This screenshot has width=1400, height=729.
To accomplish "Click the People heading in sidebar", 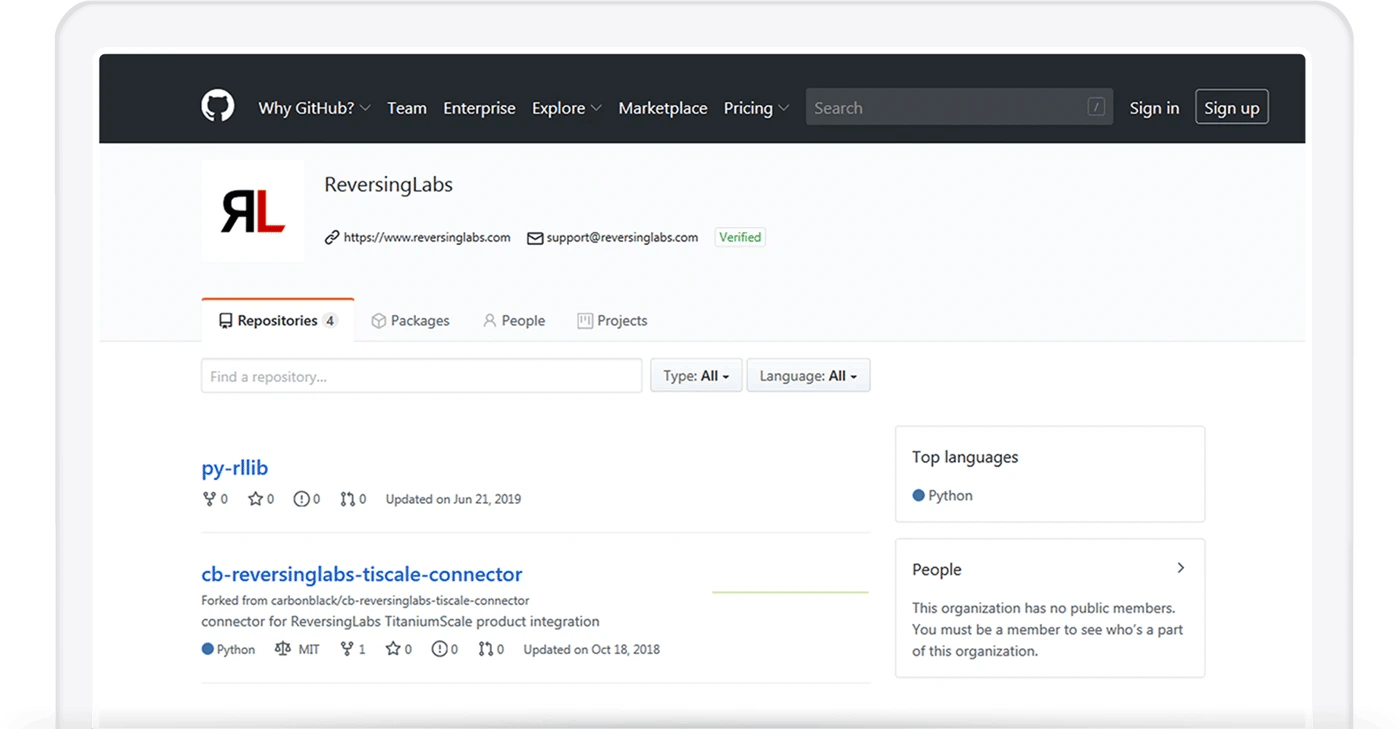I will point(937,569).
